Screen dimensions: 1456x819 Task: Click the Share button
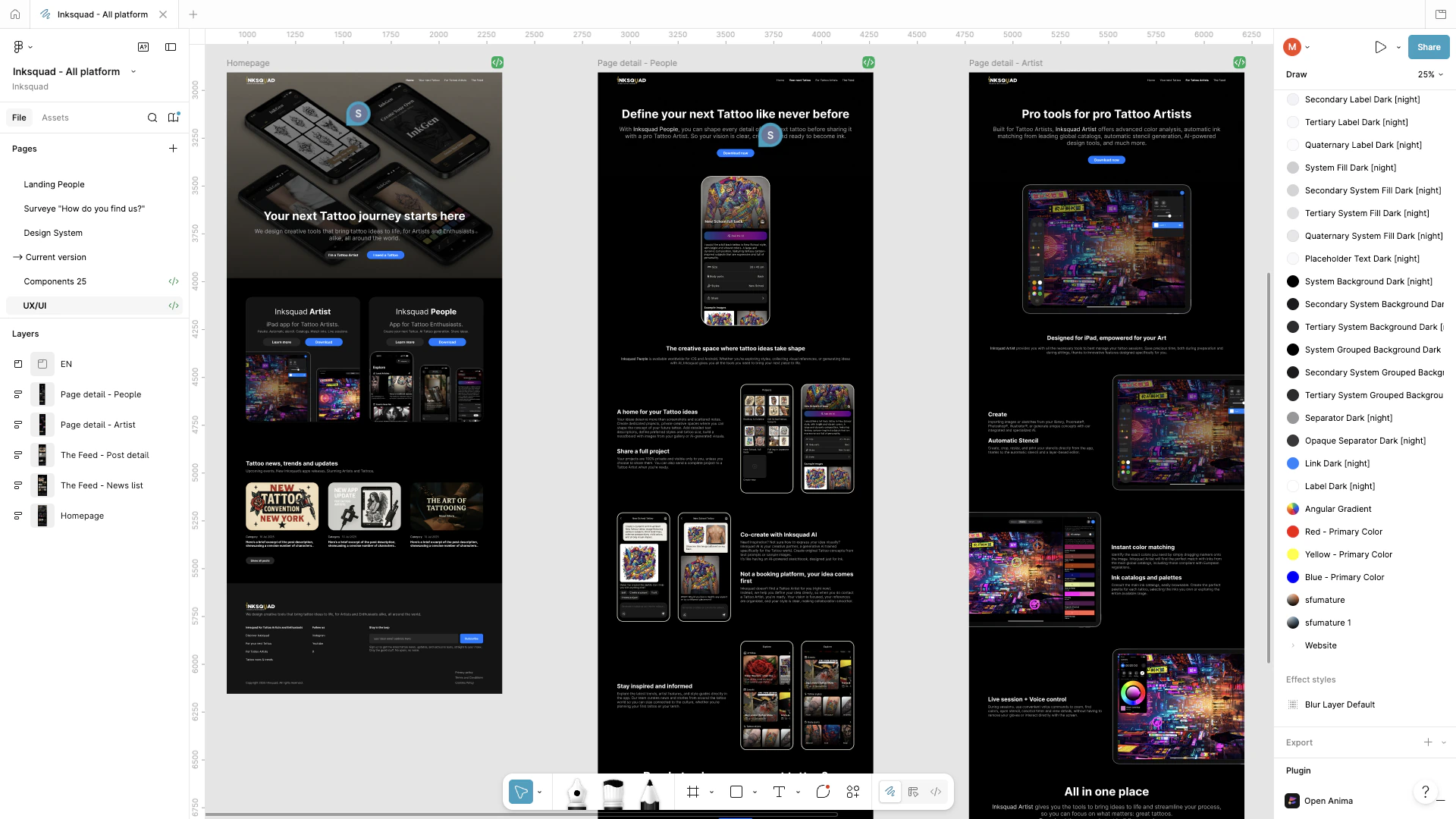[x=1429, y=47]
